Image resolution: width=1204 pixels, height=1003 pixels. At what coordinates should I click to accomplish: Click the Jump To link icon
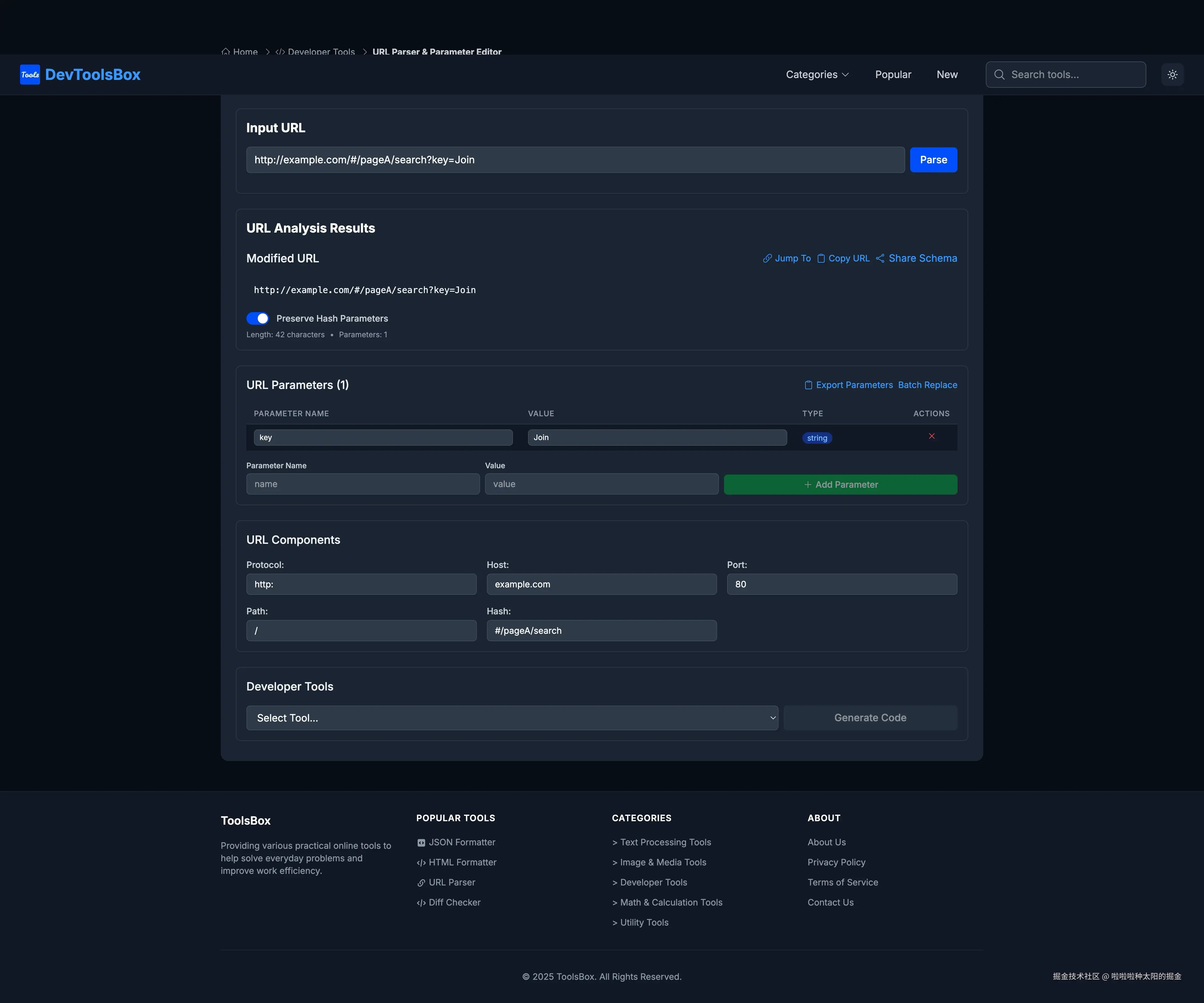767,259
